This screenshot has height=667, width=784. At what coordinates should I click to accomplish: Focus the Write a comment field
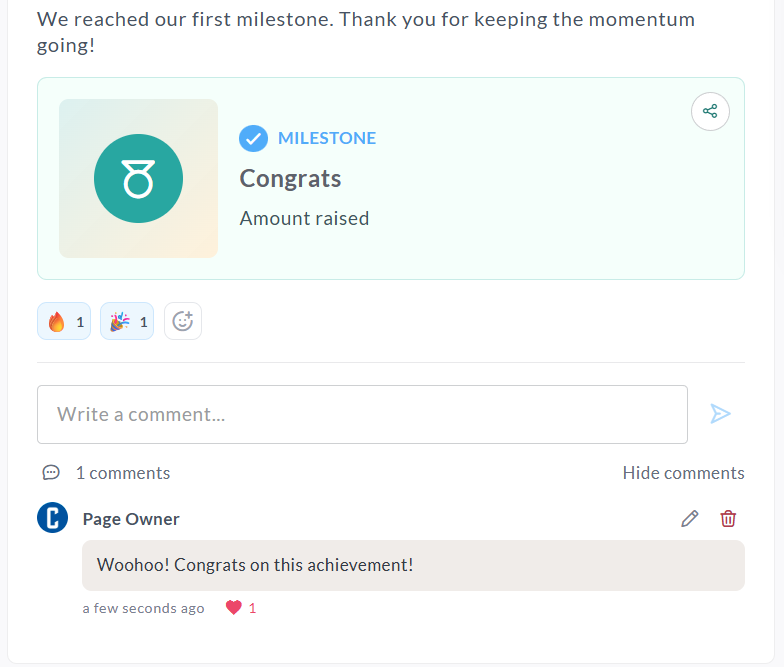coord(362,414)
